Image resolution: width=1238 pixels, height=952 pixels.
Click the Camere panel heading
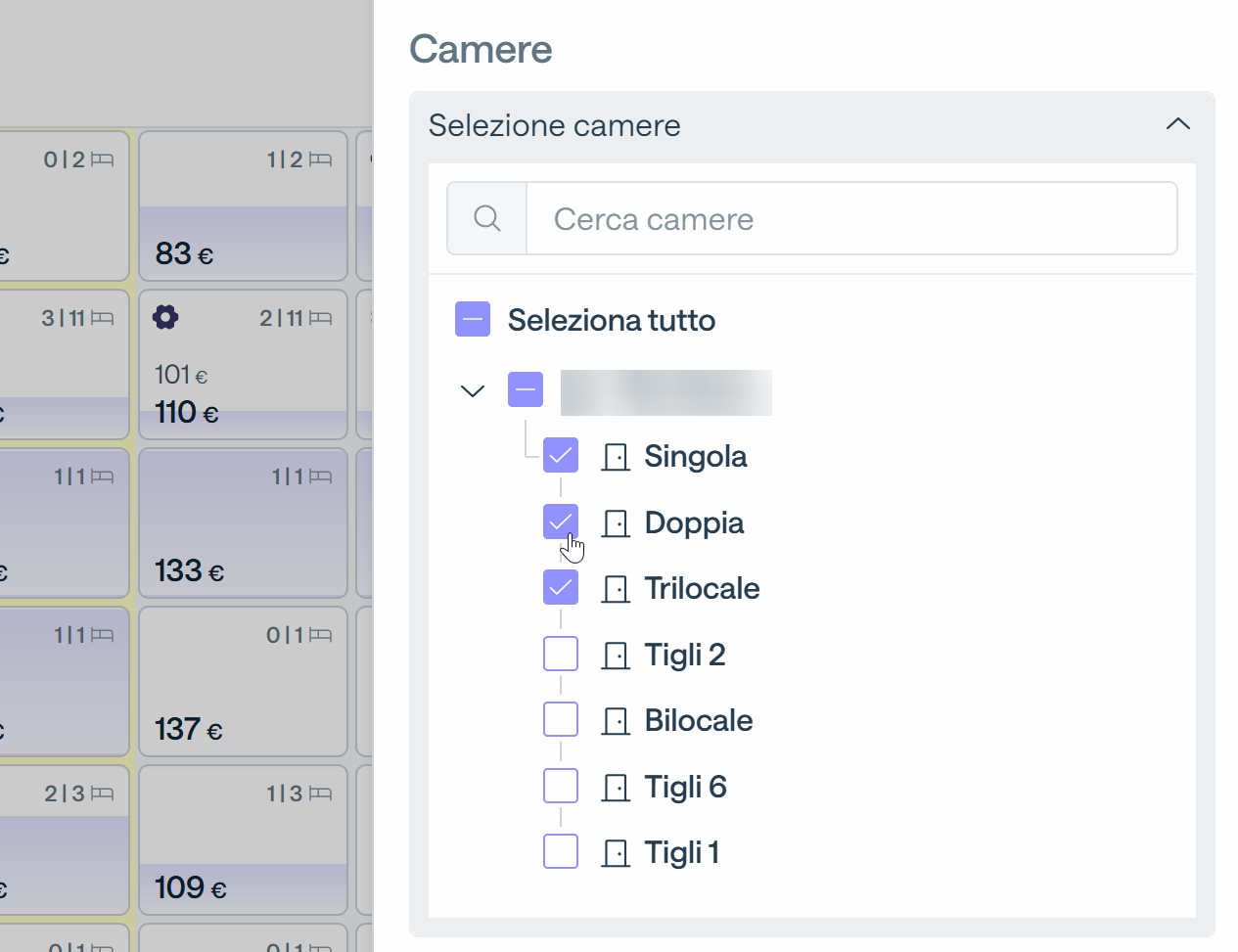click(481, 49)
